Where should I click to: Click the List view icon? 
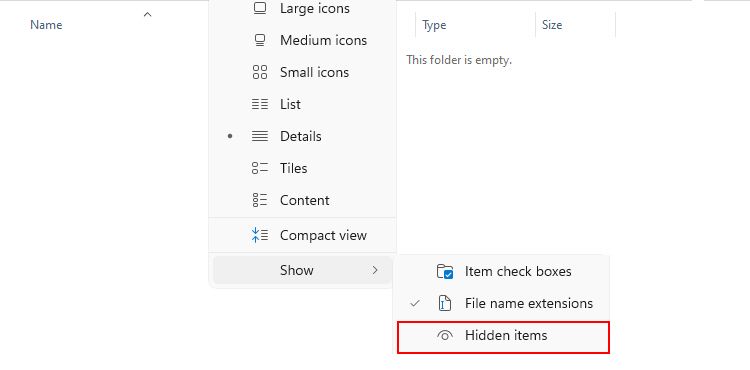[260, 104]
